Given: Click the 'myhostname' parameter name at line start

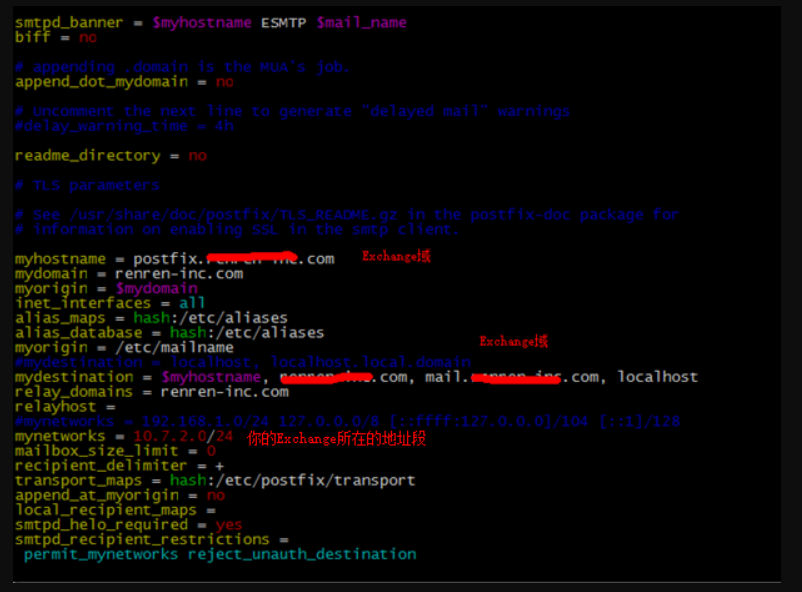Looking at the screenshot, I should click(60, 259).
